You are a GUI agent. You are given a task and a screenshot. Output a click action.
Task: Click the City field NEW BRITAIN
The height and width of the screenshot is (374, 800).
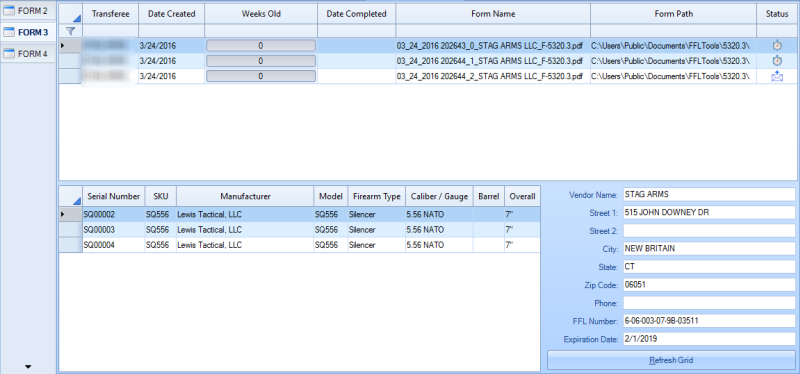709,249
